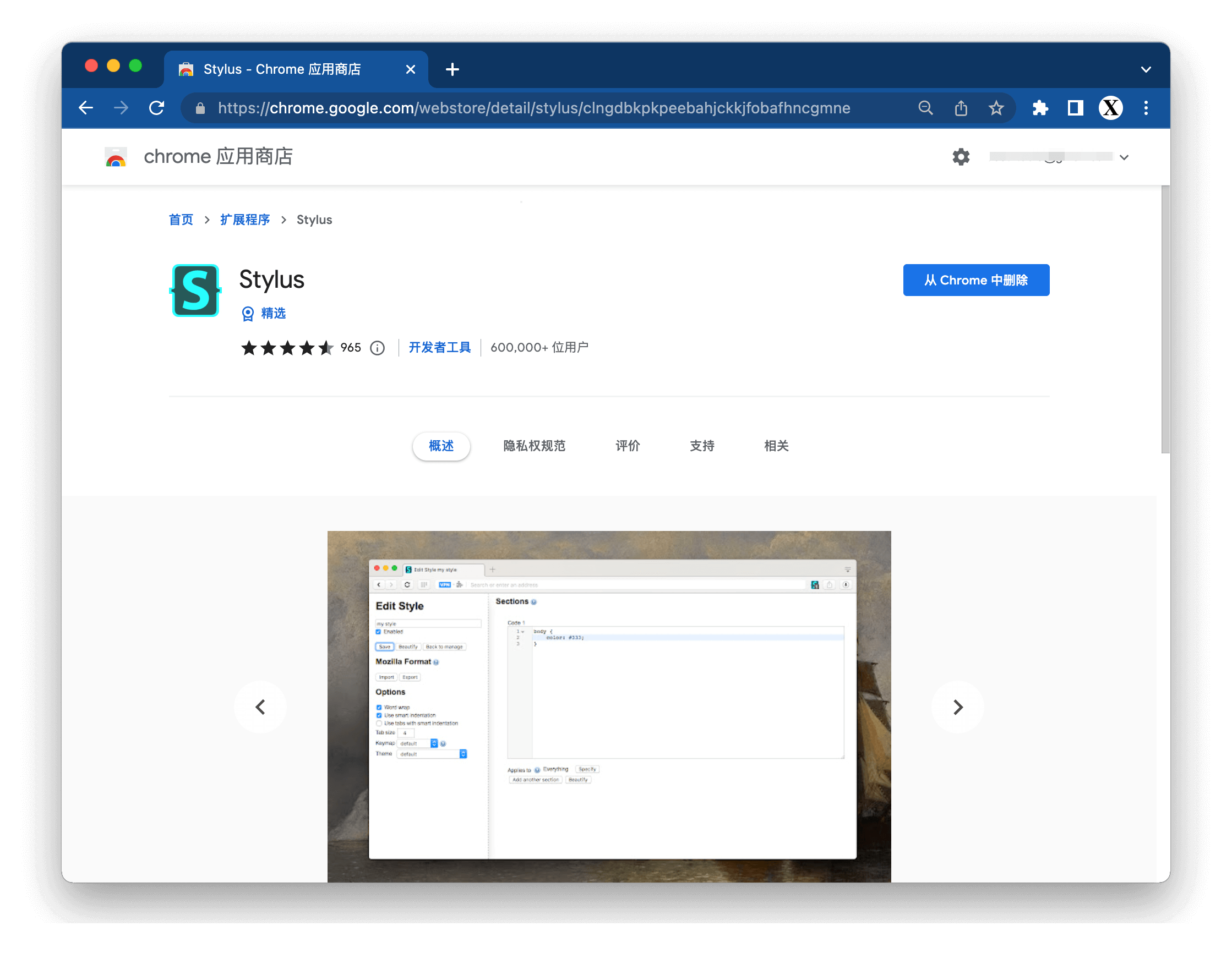
Task: Click the chrome 应用商店 header title
Action: [x=218, y=157]
